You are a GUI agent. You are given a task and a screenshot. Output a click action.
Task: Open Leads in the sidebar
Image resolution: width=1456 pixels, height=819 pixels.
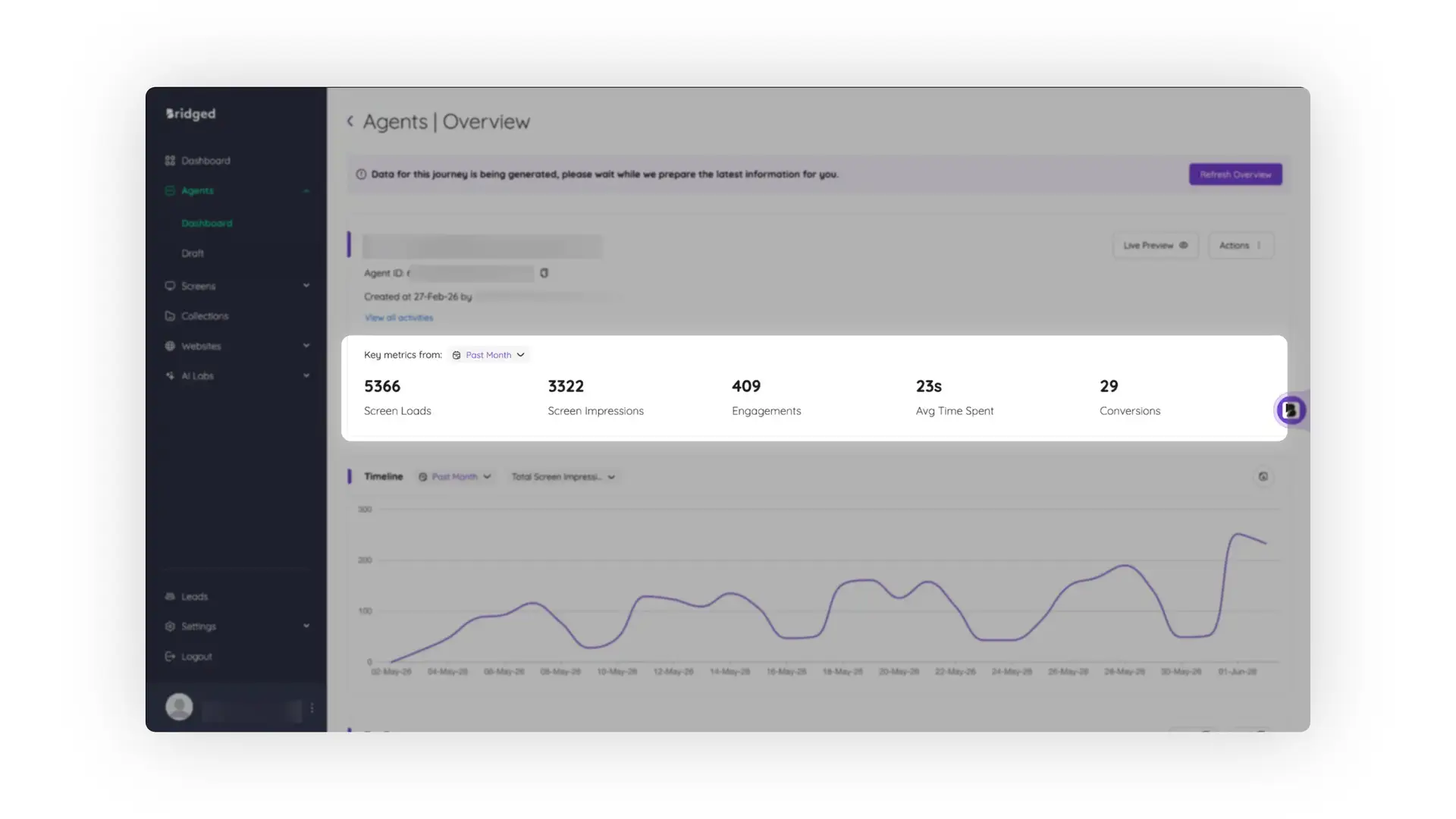pos(194,597)
